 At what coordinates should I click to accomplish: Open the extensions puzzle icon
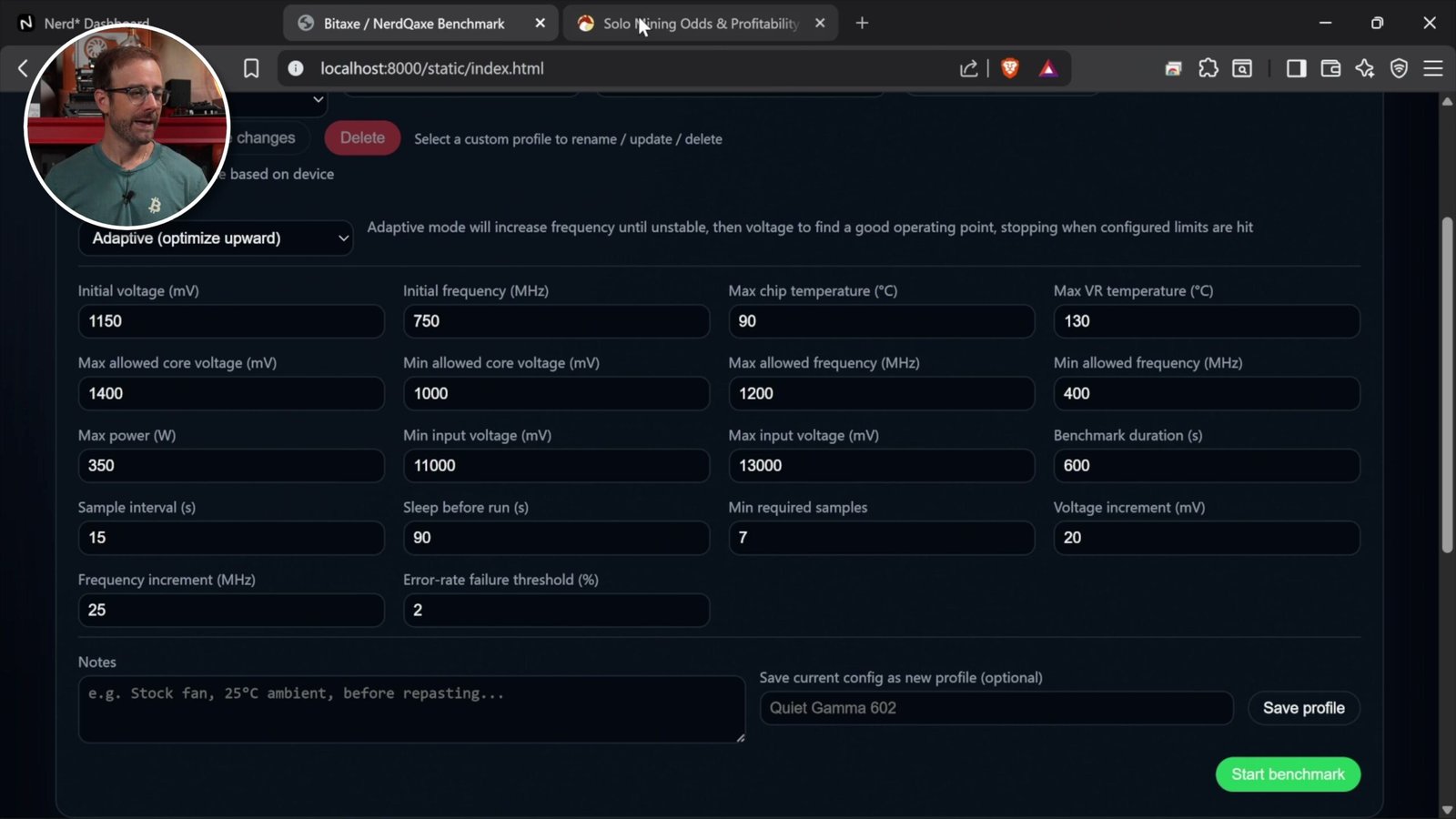pyautogui.click(x=1208, y=68)
